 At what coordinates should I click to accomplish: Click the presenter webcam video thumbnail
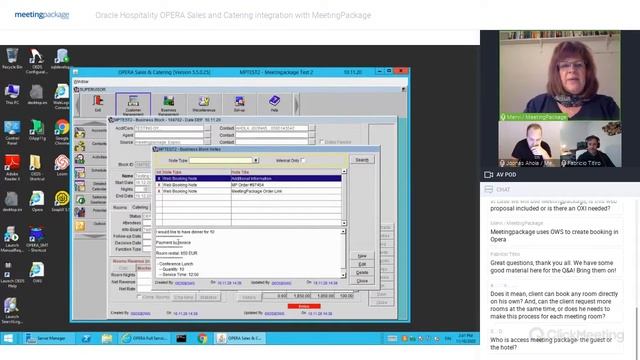click(560, 75)
